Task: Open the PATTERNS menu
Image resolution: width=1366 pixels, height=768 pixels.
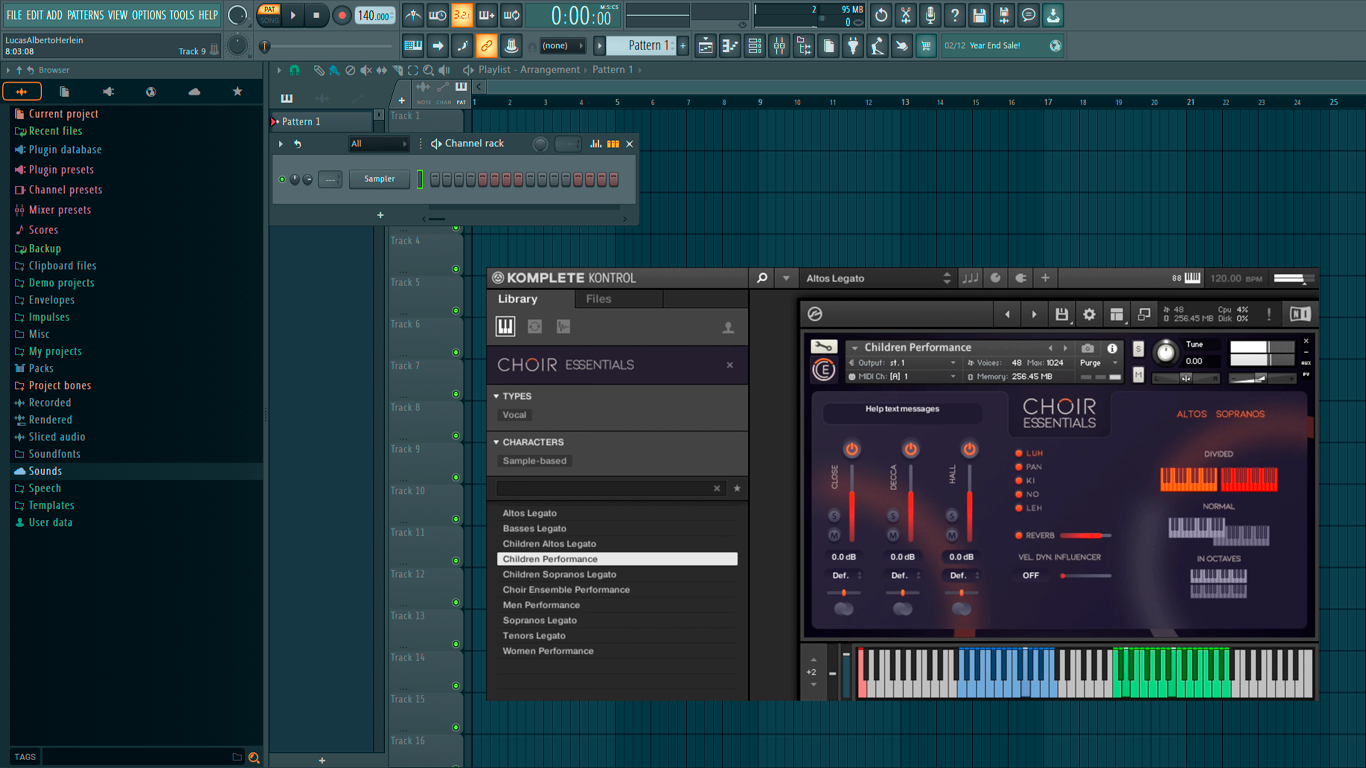Action: pos(85,15)
